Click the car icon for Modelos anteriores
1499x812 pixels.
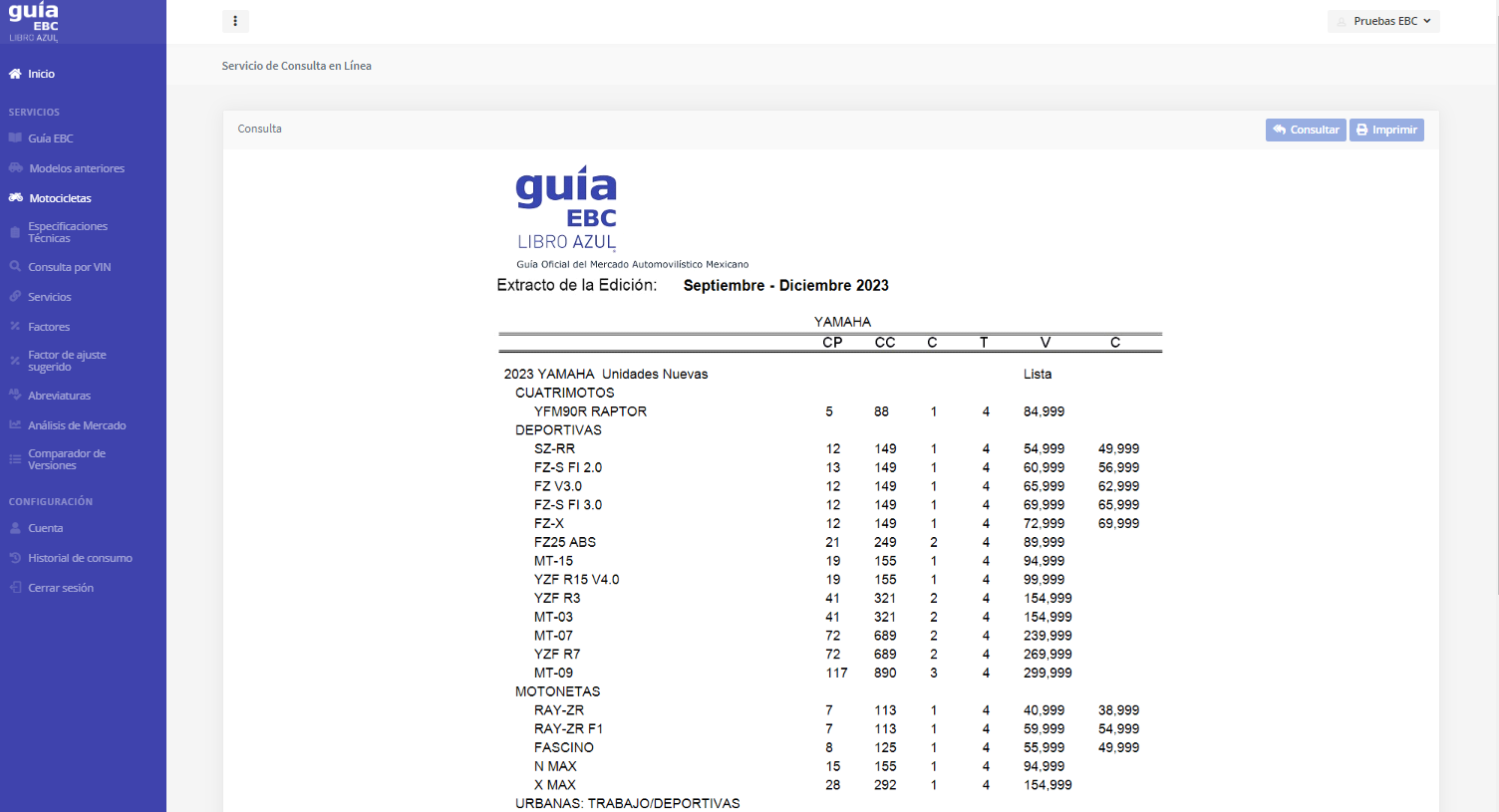coord(16,168)
